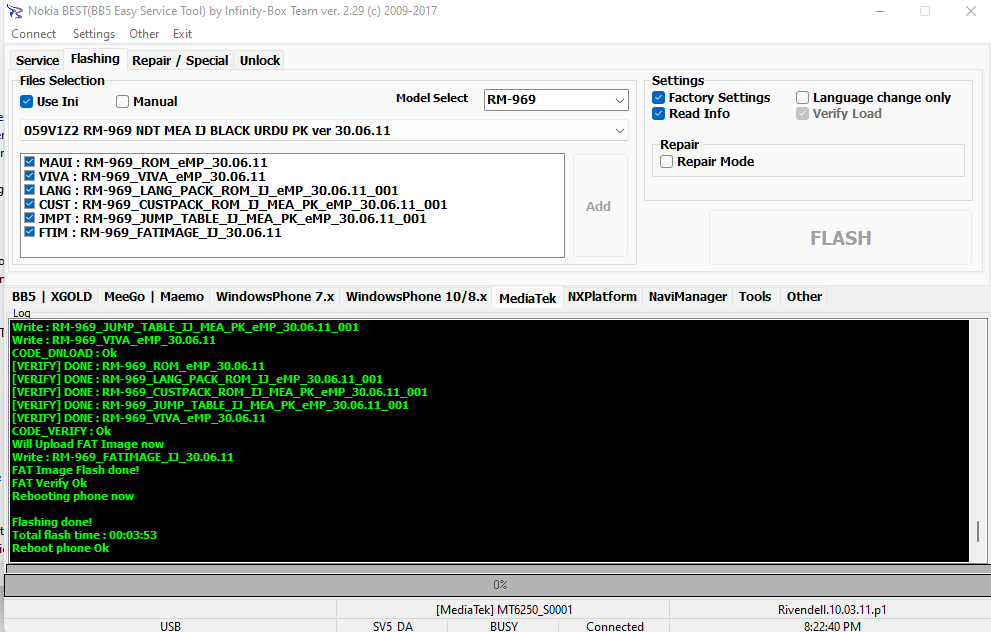Click the 'SV5_DA' status cell

click(x=392, y=626)
